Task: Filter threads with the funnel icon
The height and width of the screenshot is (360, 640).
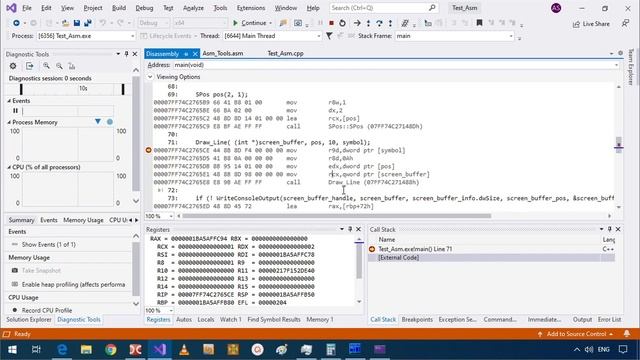Action: pyautogui.click(x=329, y=36)
